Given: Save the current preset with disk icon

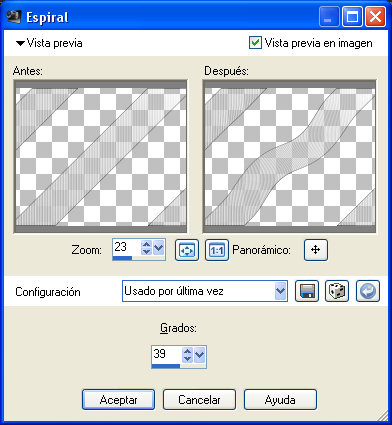Looking at the screenshot, I should (x=307, y=291).
